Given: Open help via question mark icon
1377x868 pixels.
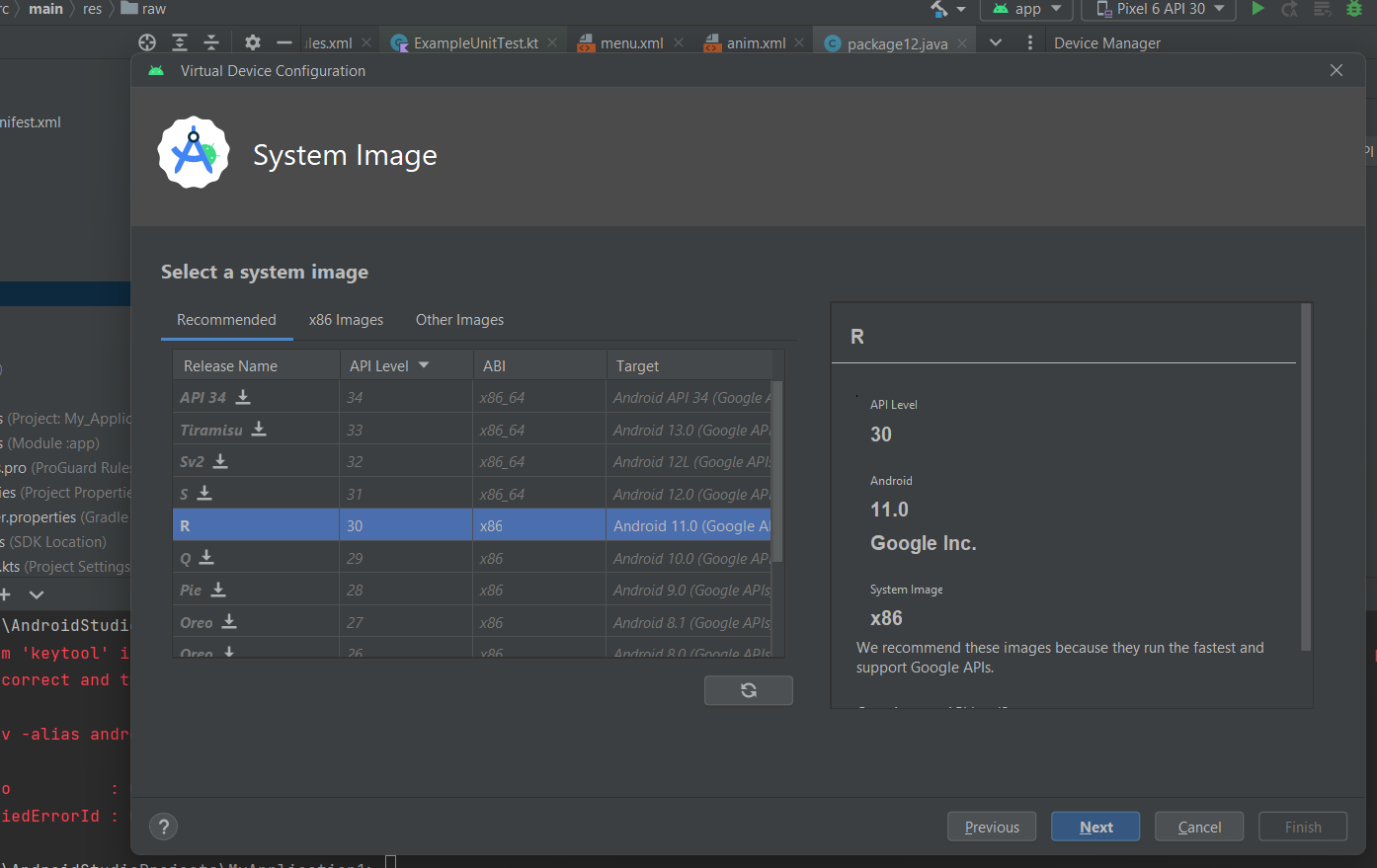Looking at the screenshot, I should tap(164, 827).
